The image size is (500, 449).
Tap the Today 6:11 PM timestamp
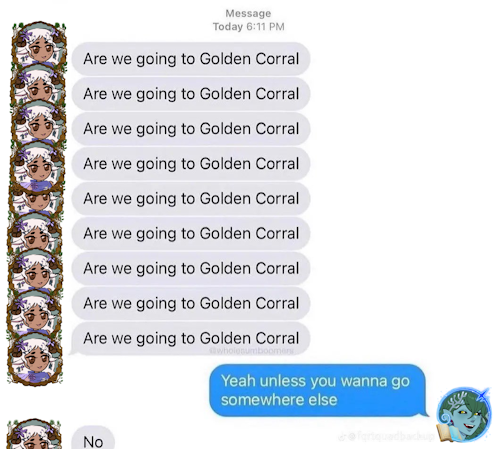[249, 27]
